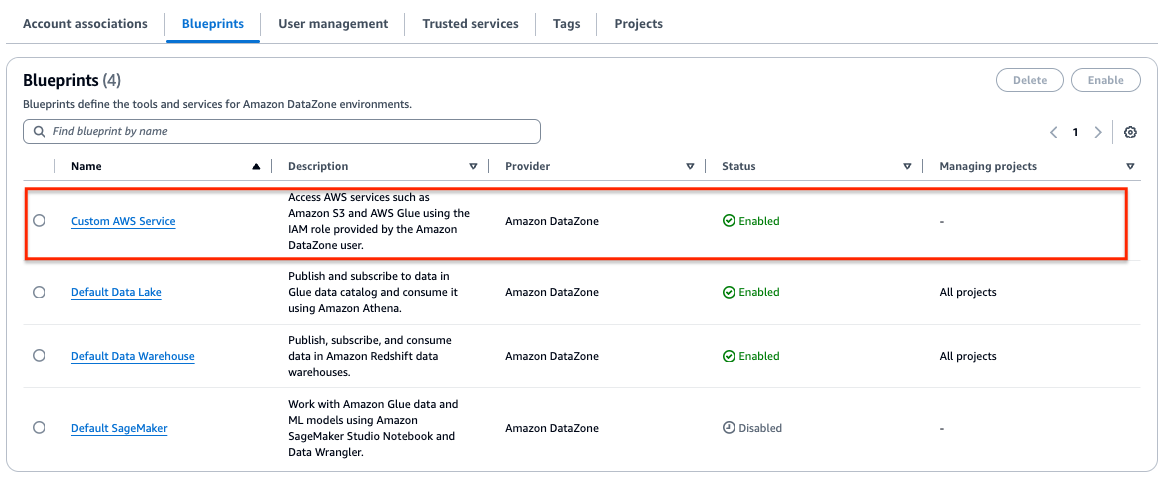Select the Default SageMaker radio button

(39, 428)
